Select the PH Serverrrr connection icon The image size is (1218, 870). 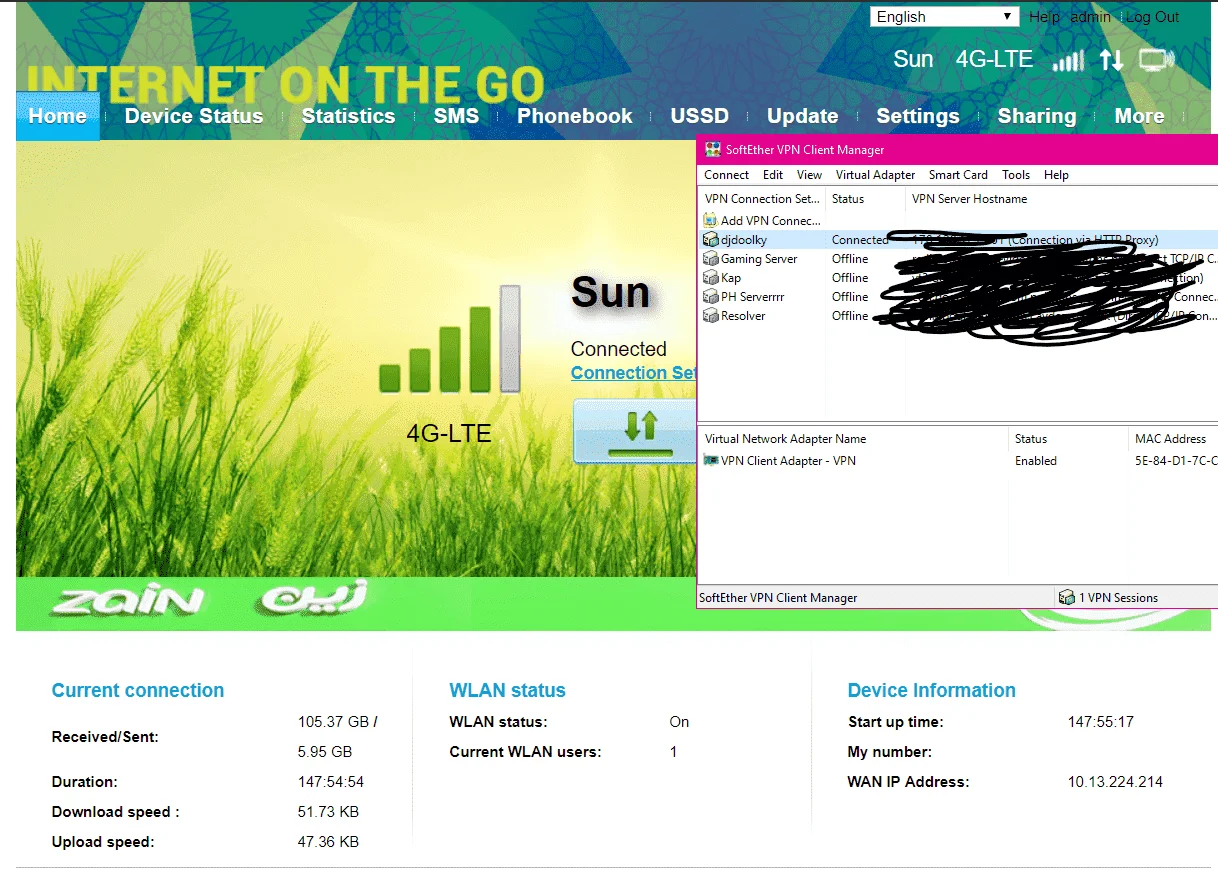click(710, 297)
